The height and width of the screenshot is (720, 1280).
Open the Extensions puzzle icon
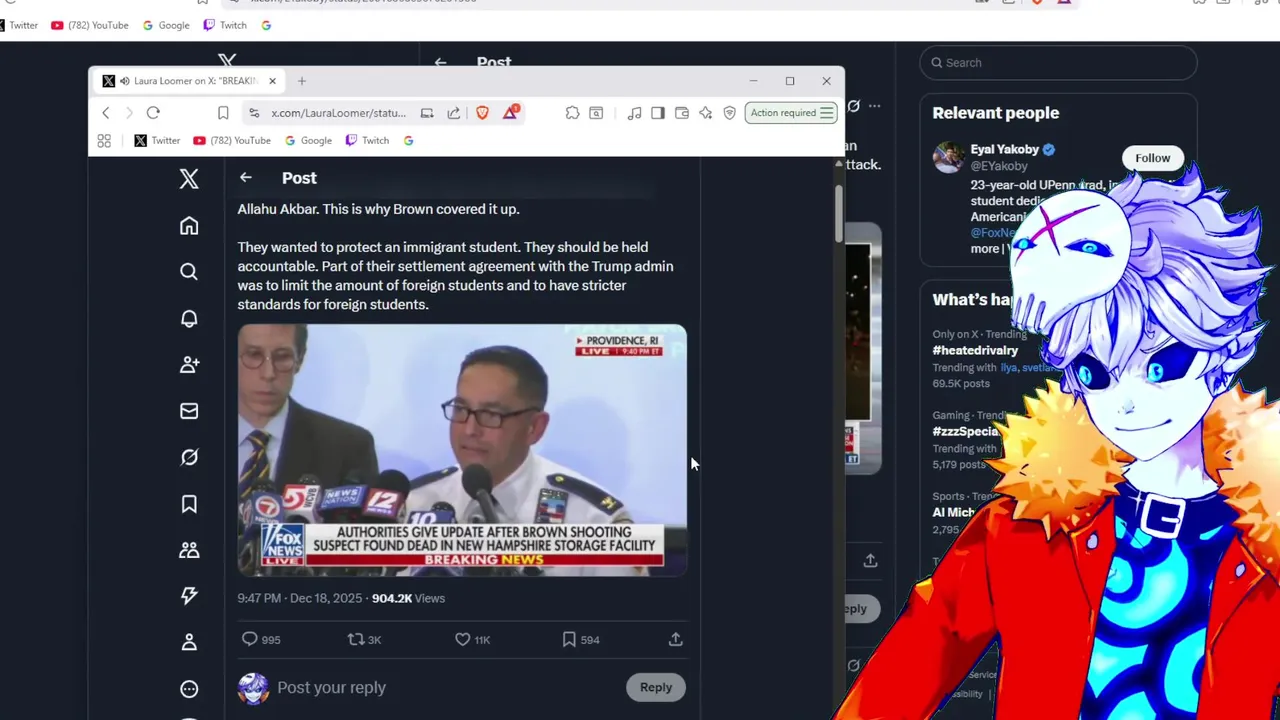click(x=572, y=113)
